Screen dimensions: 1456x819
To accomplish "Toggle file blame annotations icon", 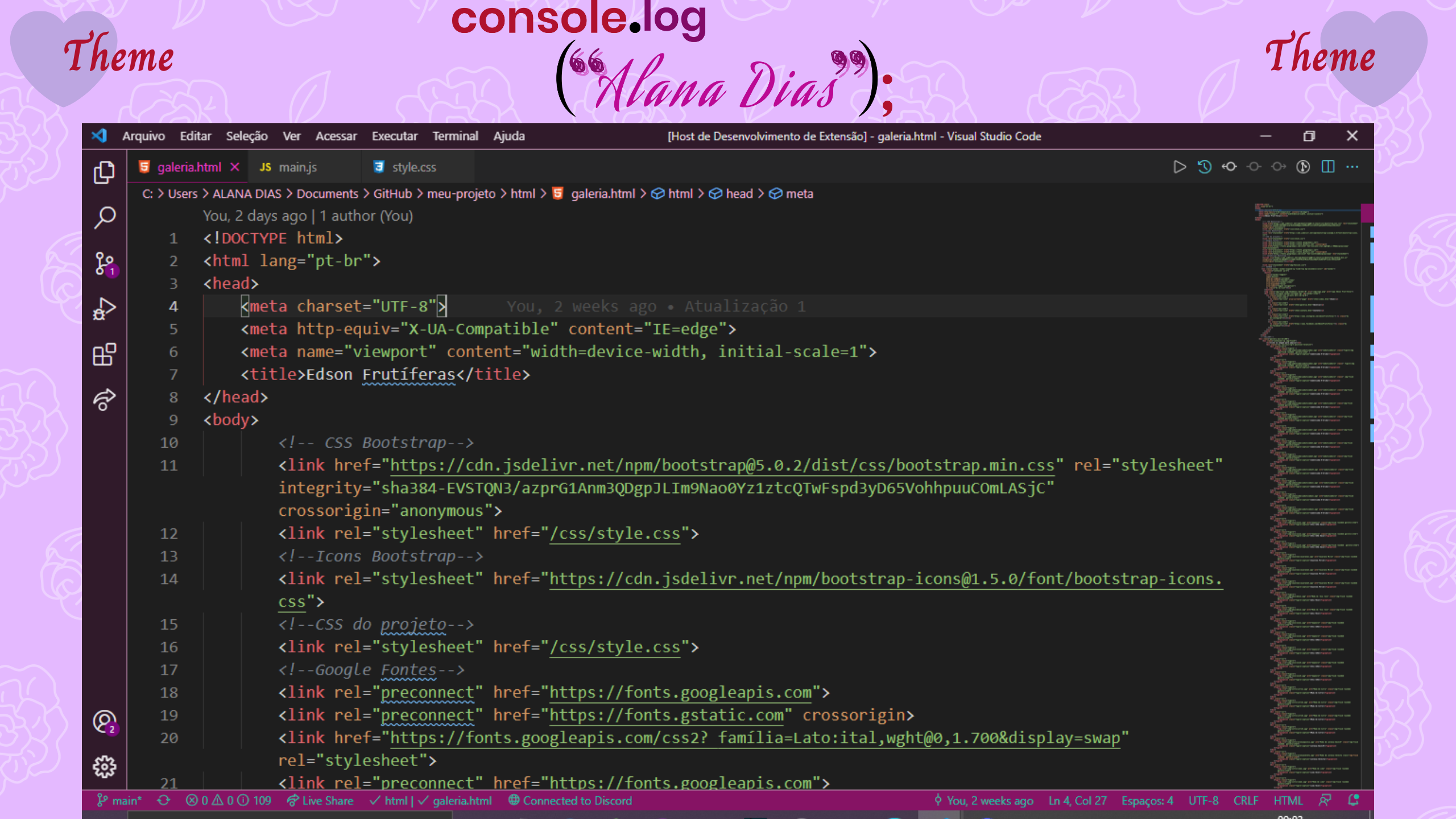I will coord(1303,167).
